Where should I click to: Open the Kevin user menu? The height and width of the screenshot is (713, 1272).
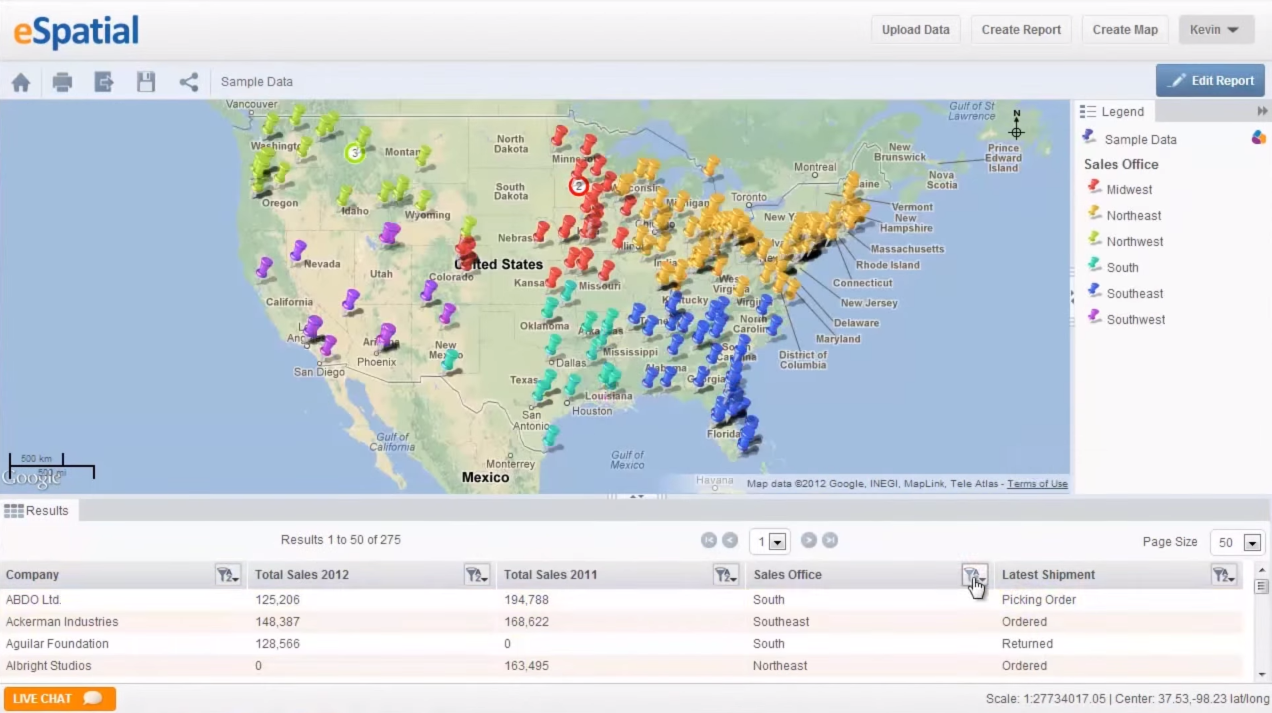point(1215,29)
